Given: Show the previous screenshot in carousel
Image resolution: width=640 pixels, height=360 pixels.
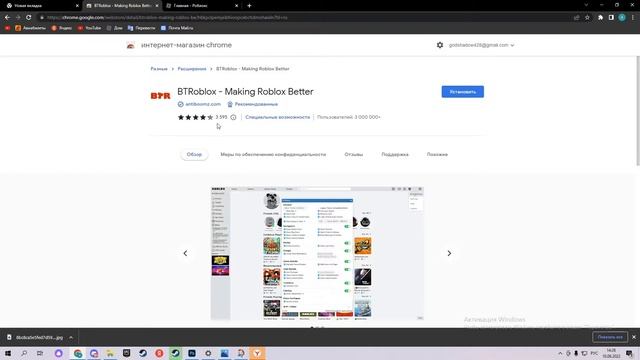Looking at the screenshot, I should pos(185,253).
